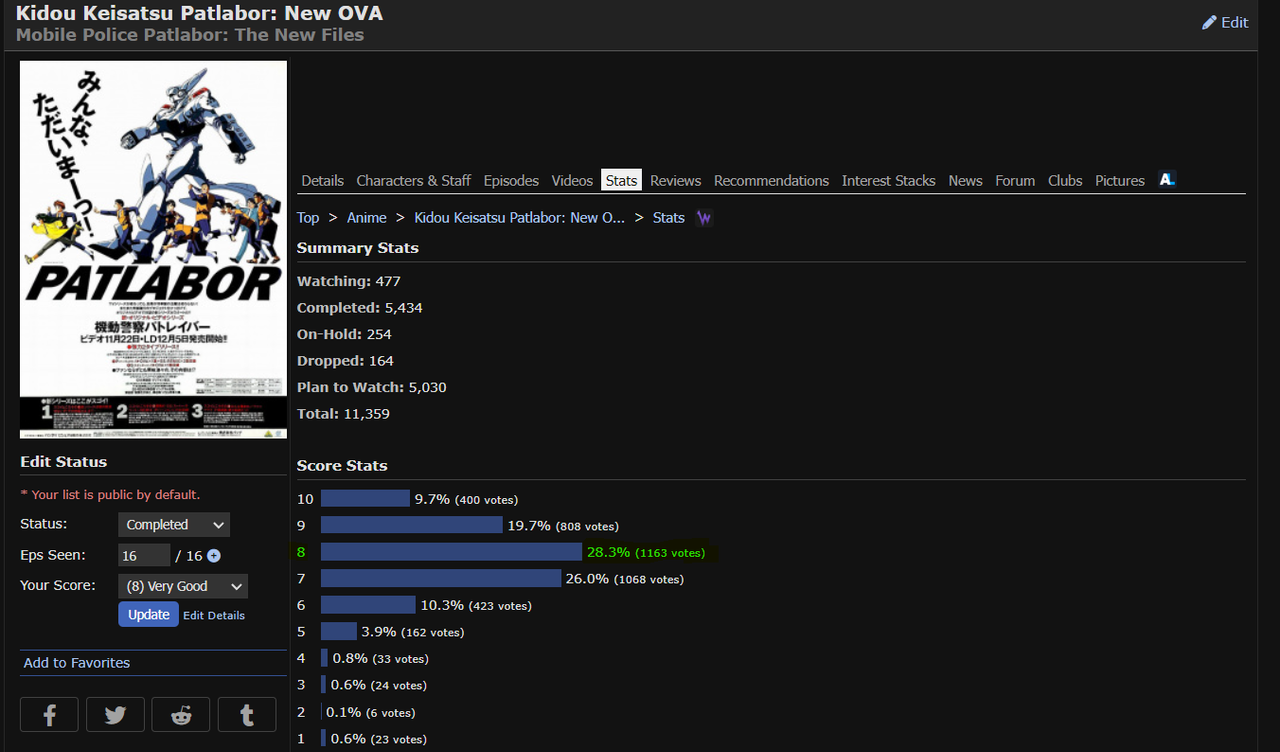
Task: Click the Patlabor poster image
Action: point(153,249)
